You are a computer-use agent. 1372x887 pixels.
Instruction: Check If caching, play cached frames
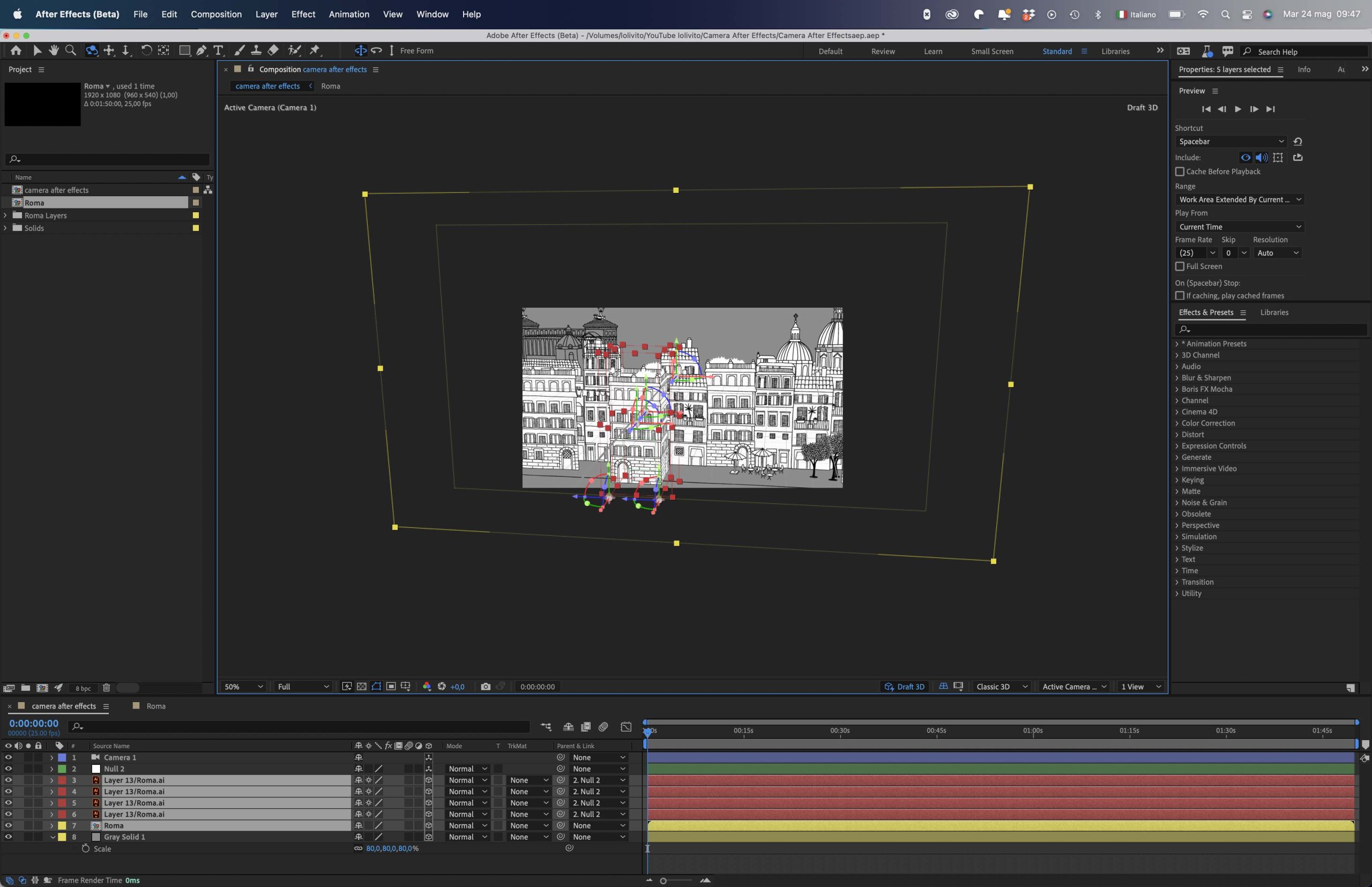point(1180,295)
